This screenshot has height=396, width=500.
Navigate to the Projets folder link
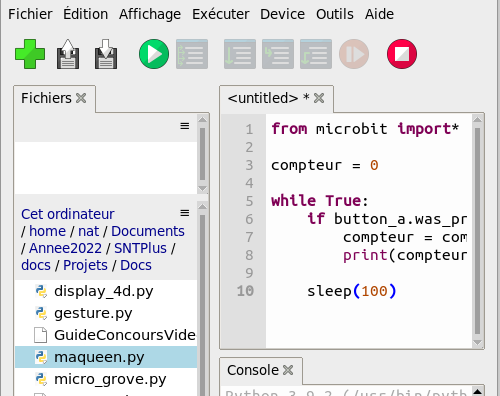(85, 265)
